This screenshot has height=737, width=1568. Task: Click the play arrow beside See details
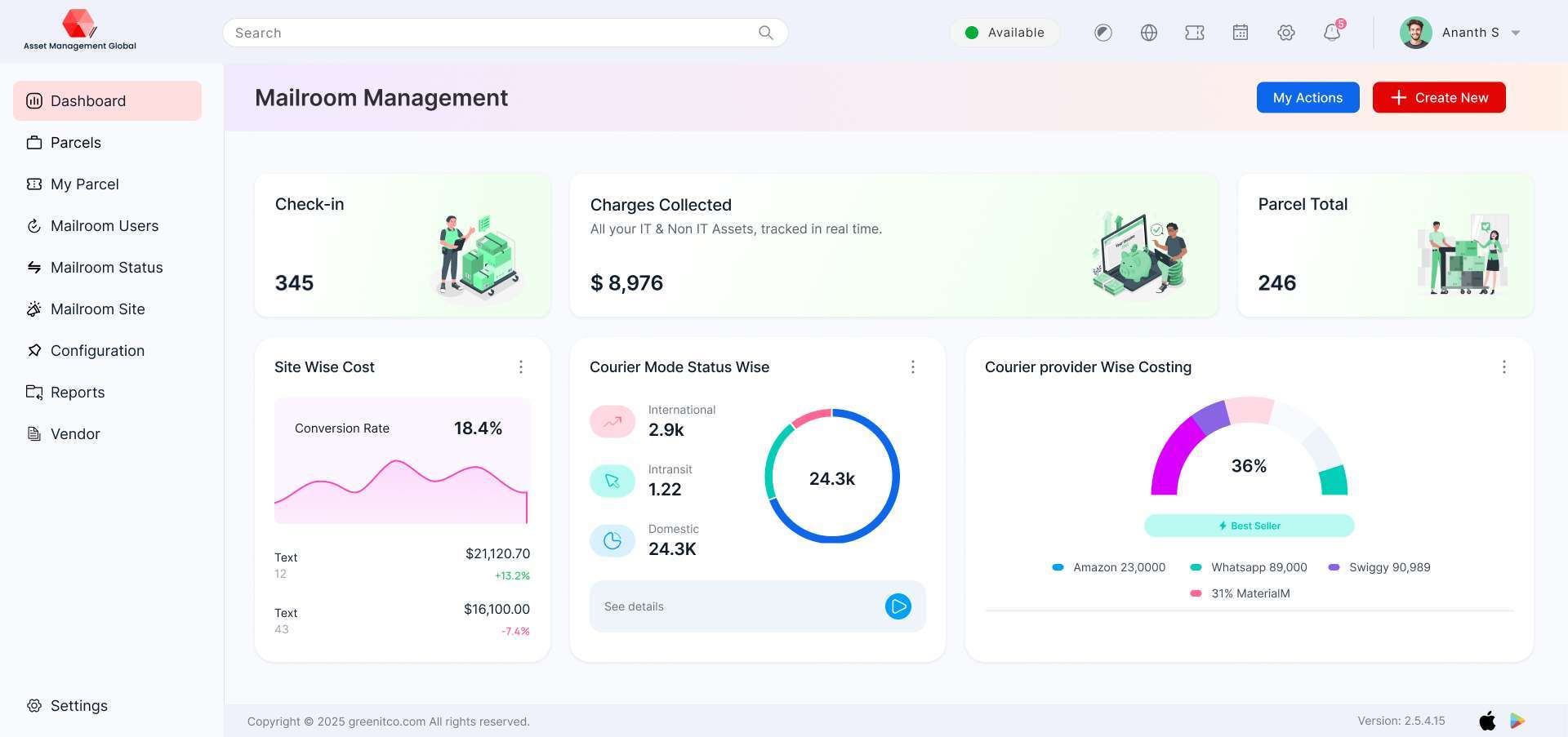(x=898, y=606)
